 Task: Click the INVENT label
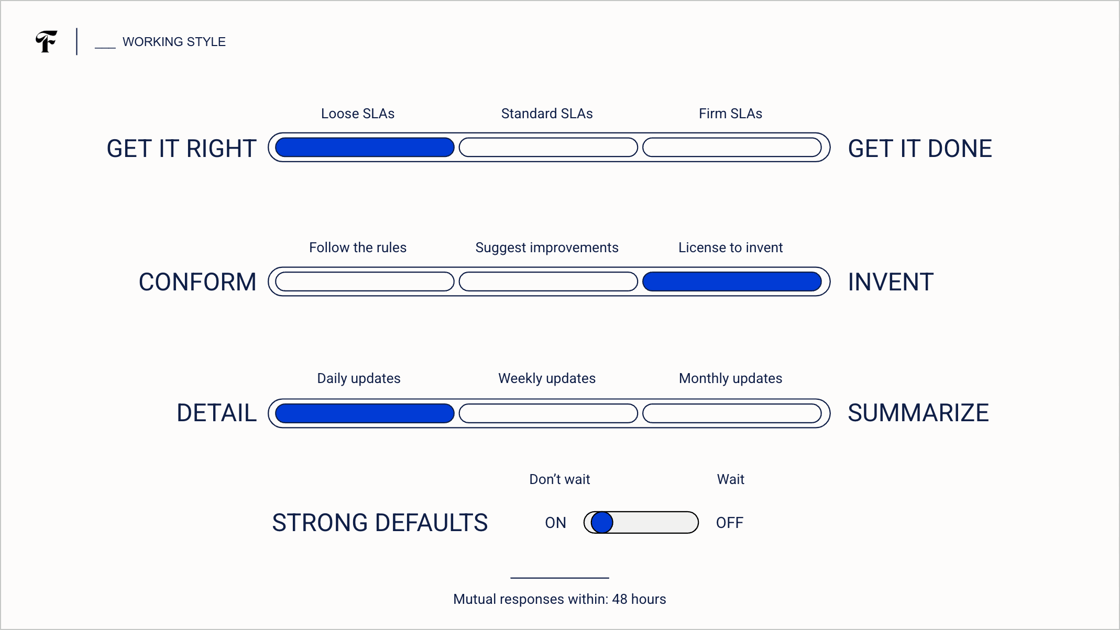pyautogui.click(x=891, y=282)
